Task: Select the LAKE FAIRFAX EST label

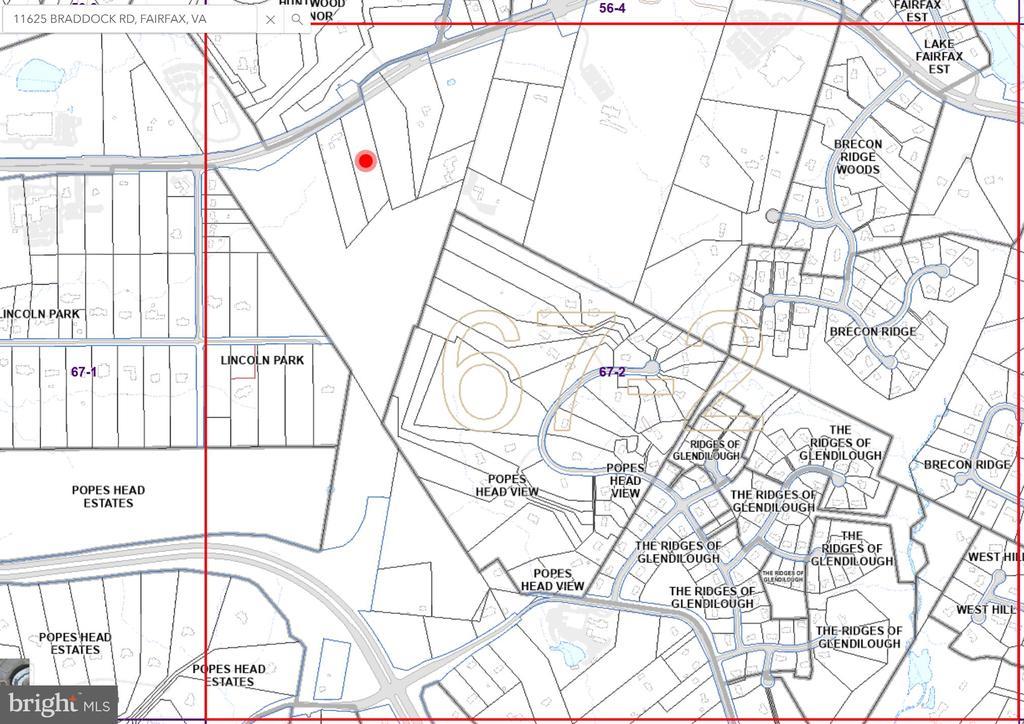Action: click(938, 57)
